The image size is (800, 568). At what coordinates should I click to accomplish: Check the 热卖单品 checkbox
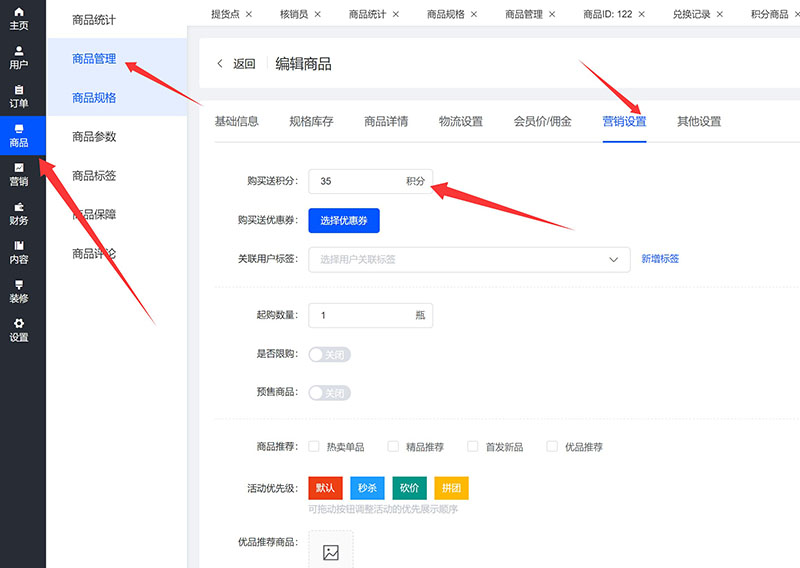314,447
